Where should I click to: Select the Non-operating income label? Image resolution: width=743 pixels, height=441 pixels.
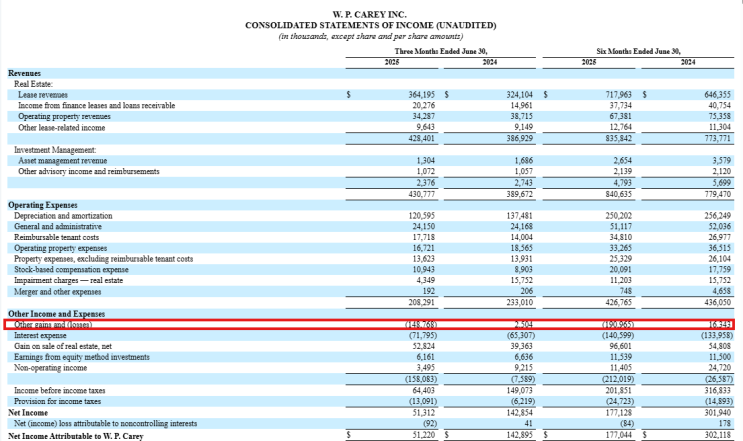[x=50, y=368]
